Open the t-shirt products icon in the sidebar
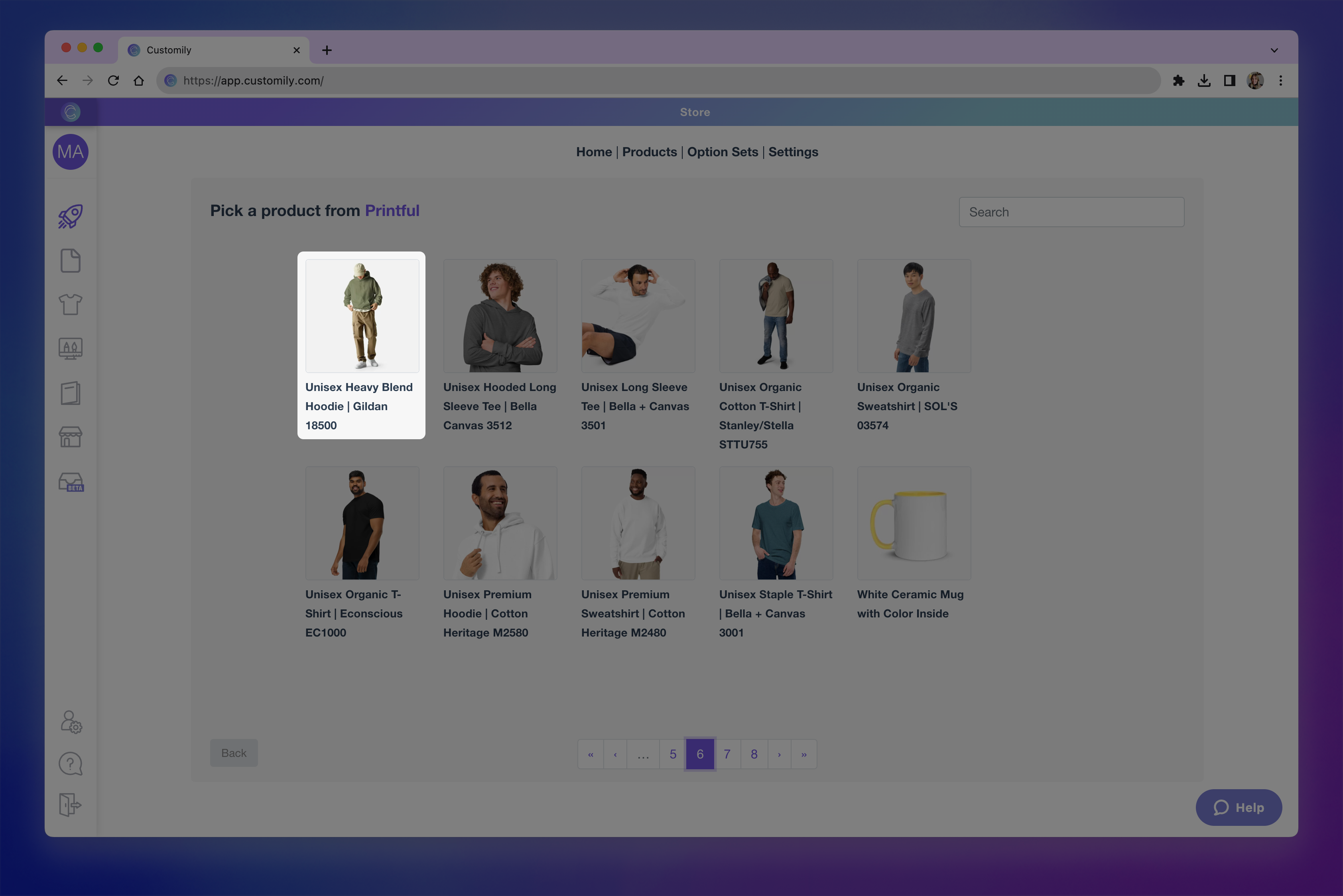1343x896 pixels. tap(70, 305)
